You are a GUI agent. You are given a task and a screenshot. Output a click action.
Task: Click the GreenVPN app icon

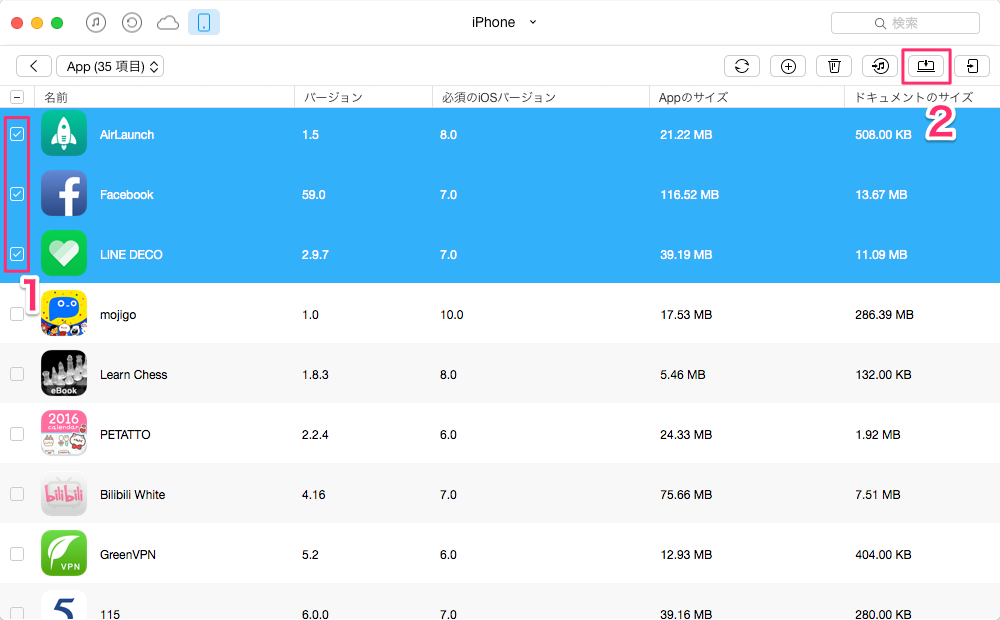(64, 553)
